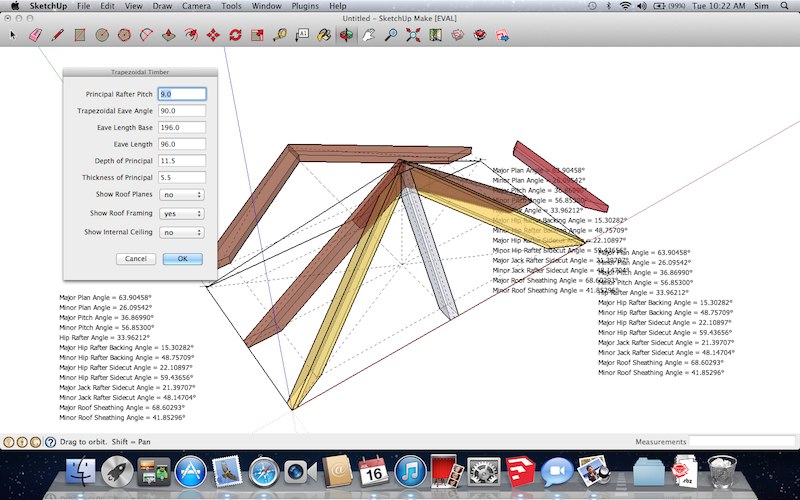Open Safari from the Dock

[263, 470]
